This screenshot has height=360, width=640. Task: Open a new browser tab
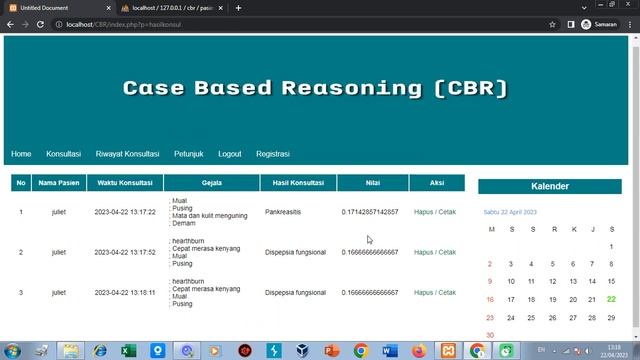(x=238, y=8)
